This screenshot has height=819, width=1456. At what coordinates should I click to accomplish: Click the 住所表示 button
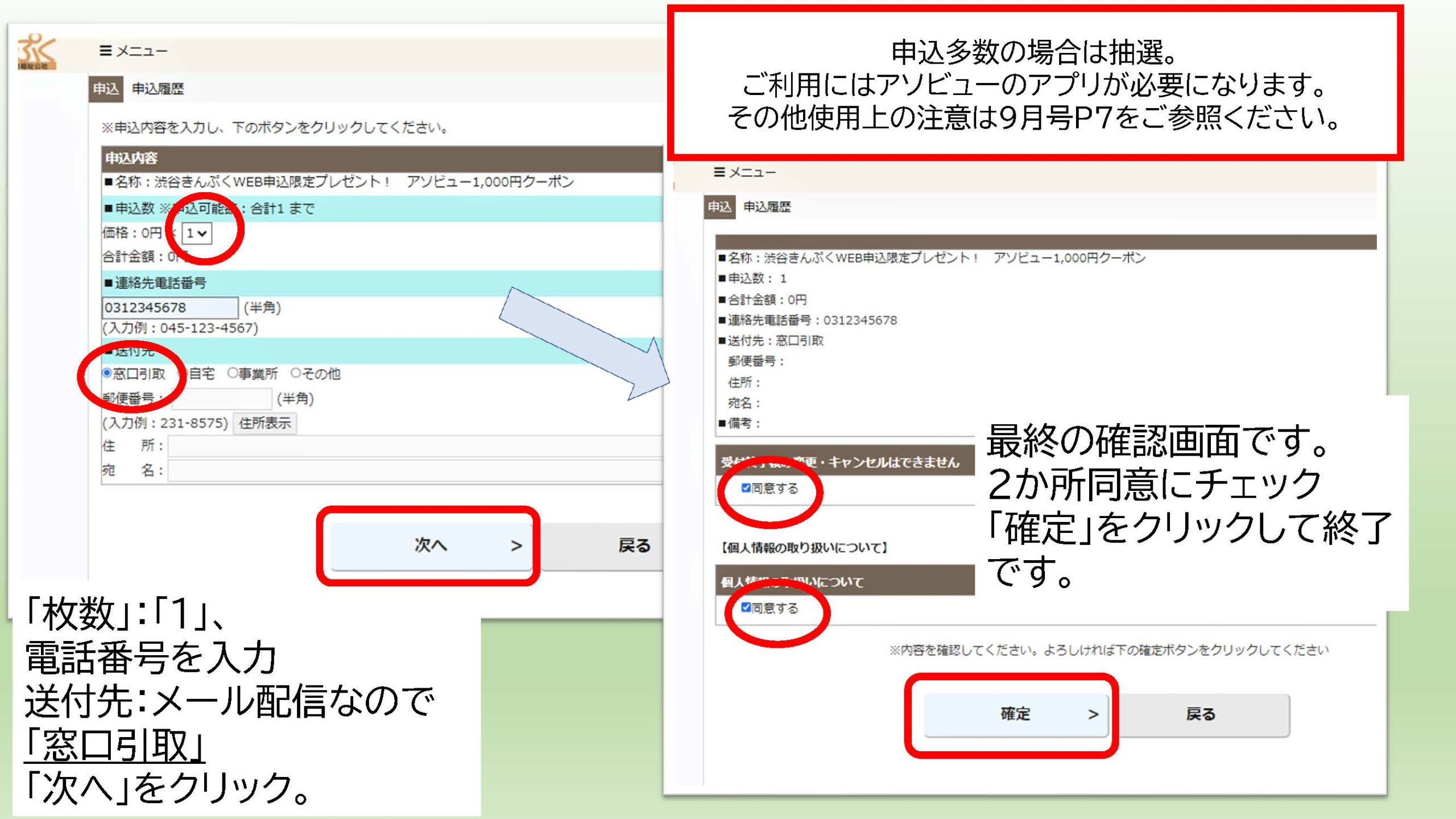tap(264, 423)
